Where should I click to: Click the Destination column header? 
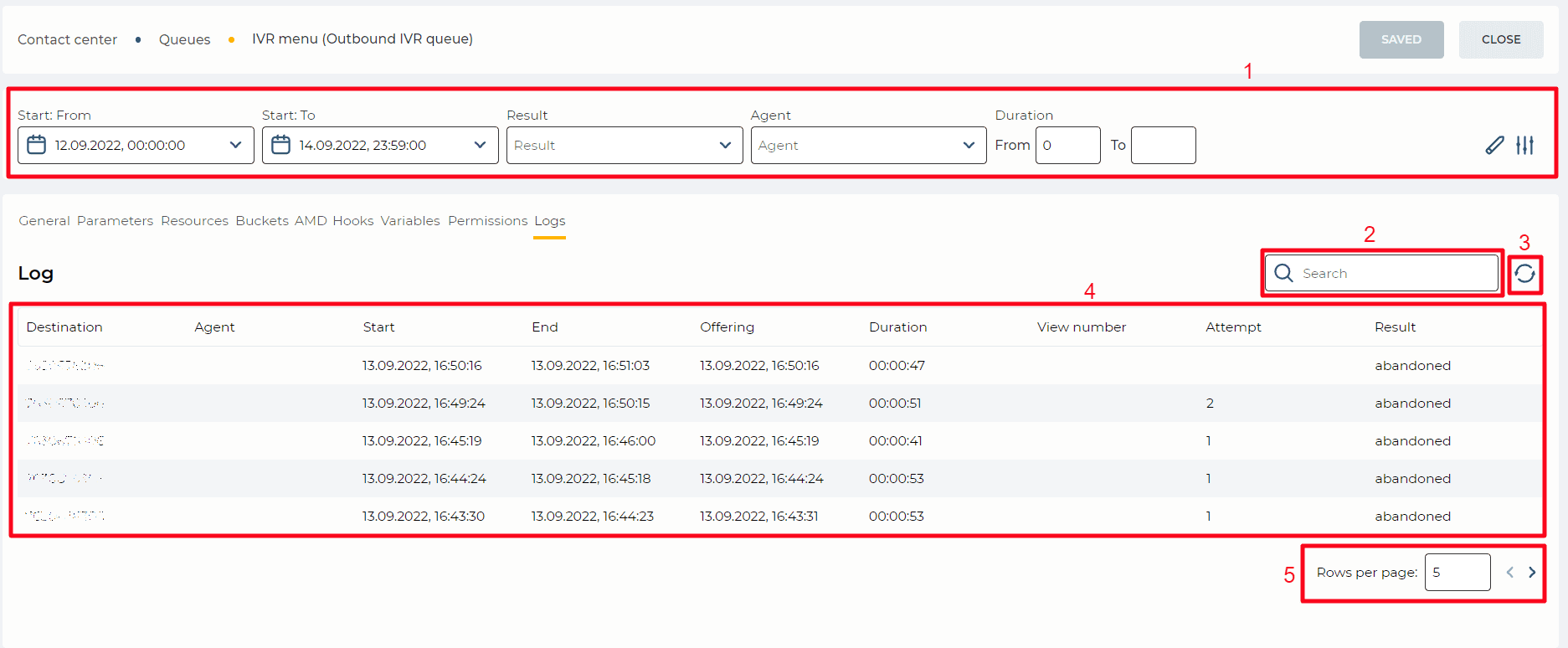[64, 327]
